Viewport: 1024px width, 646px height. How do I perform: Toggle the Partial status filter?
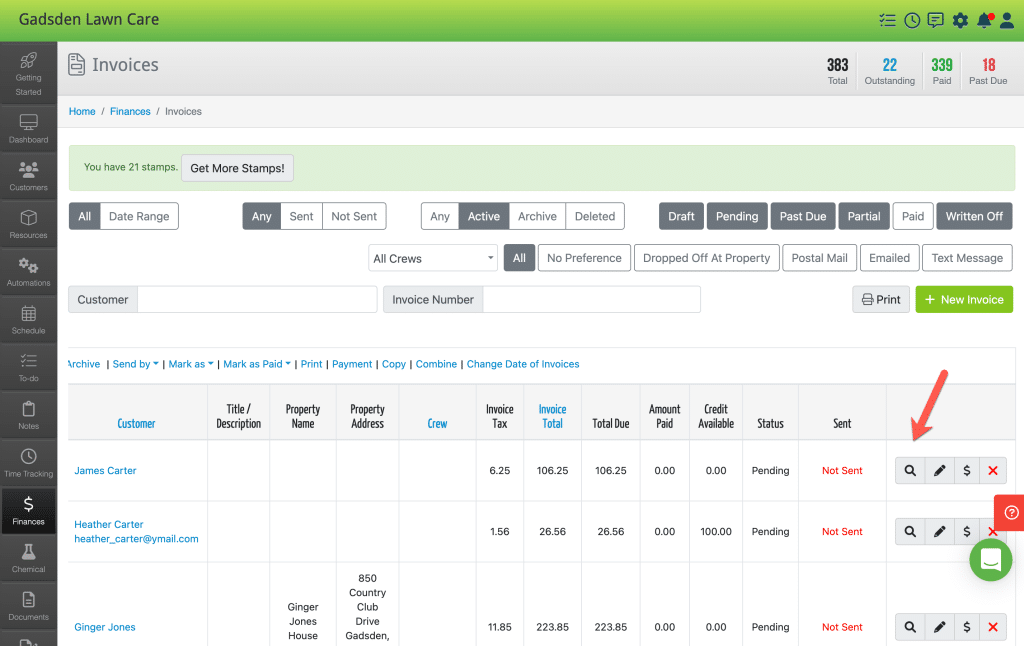tap(864, 216)
